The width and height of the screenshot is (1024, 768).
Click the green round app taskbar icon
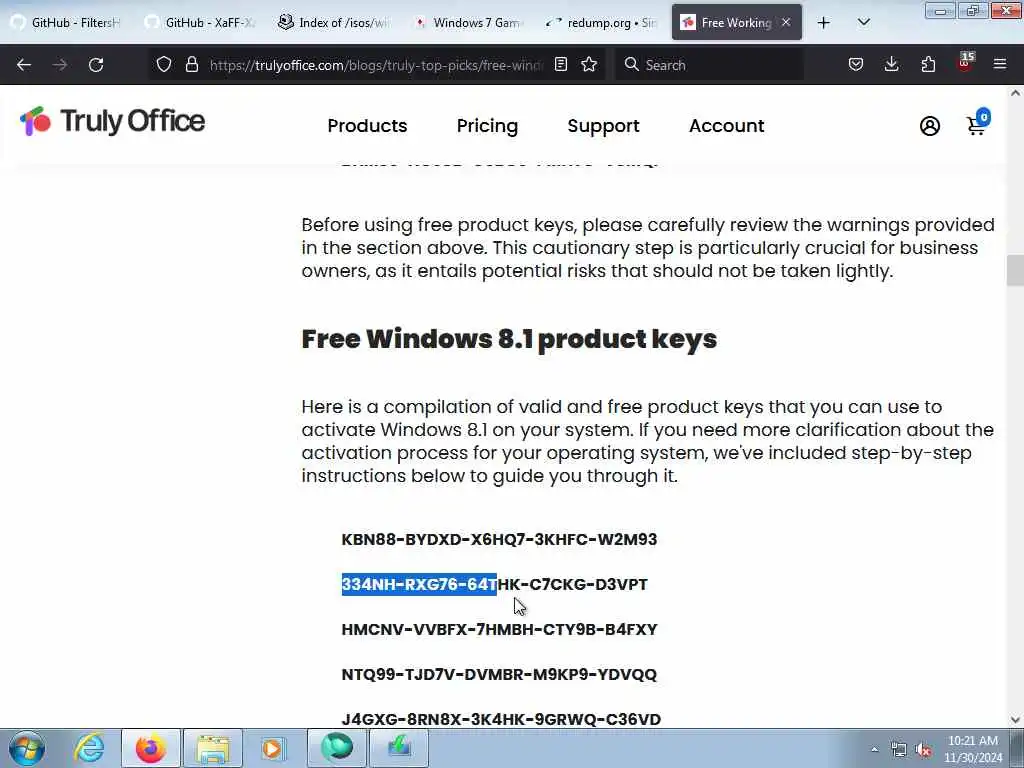(336, 748)
